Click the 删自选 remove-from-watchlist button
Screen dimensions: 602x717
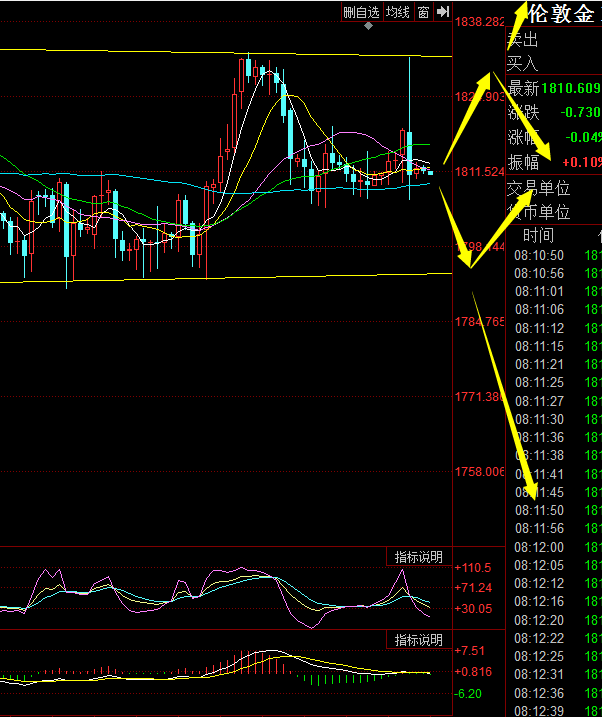(x=361, y=12)
